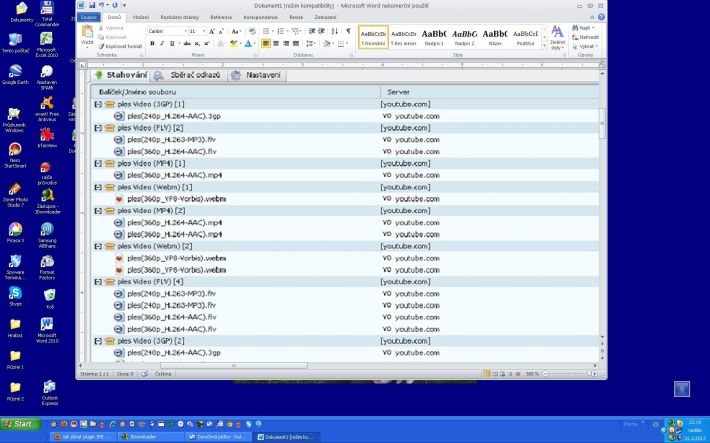Click the Windows Start button
Viewport: 710px width, 443px height.
click(21, 424)
